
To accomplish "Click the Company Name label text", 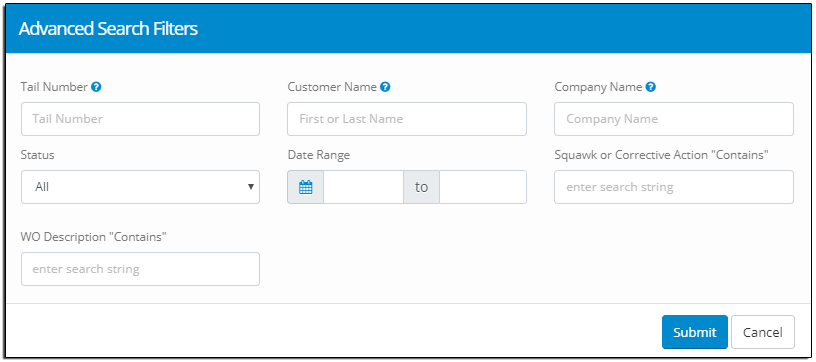I will coord(598,87).
